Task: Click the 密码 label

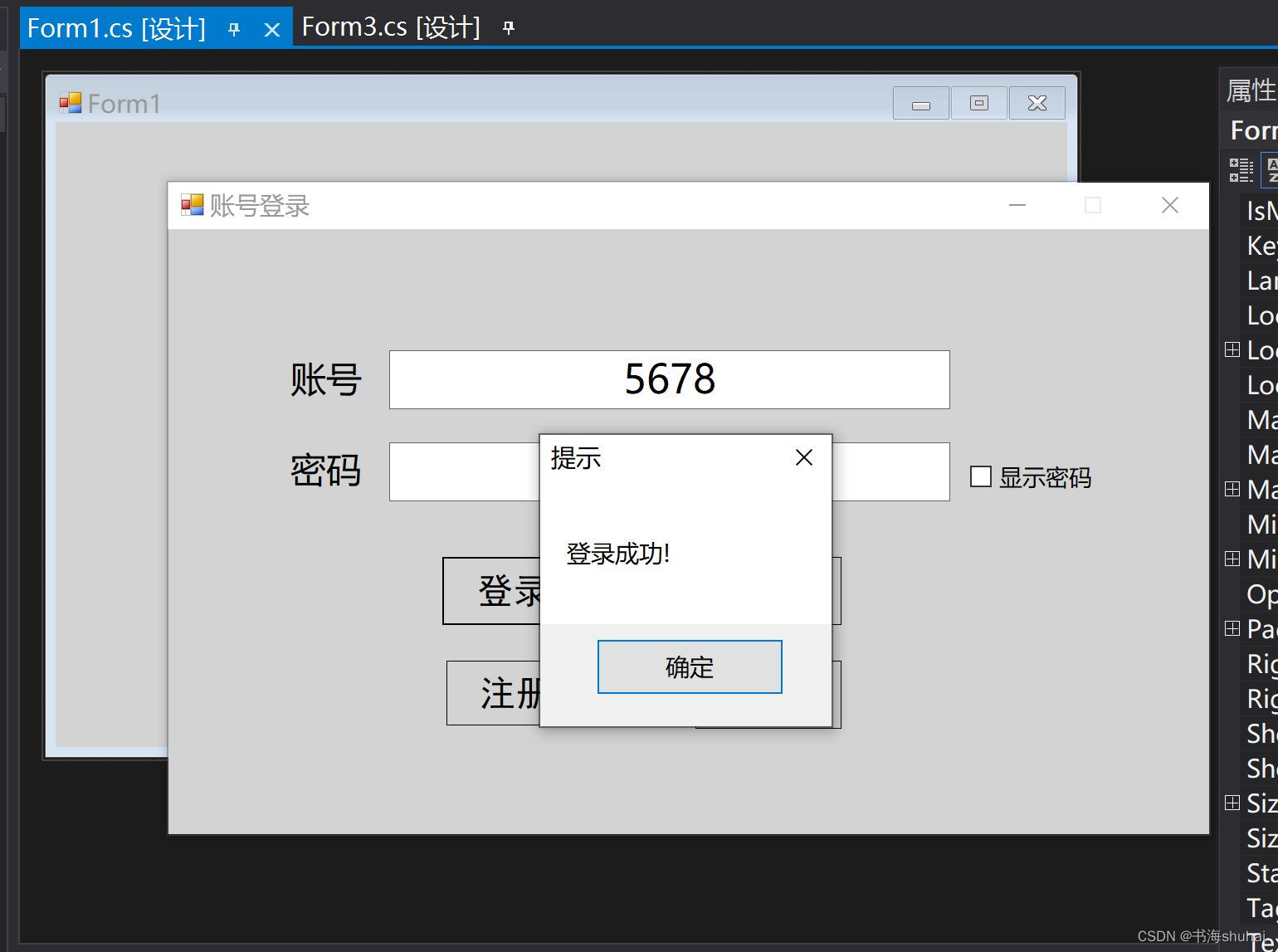Action: click(x=325, y=471)
